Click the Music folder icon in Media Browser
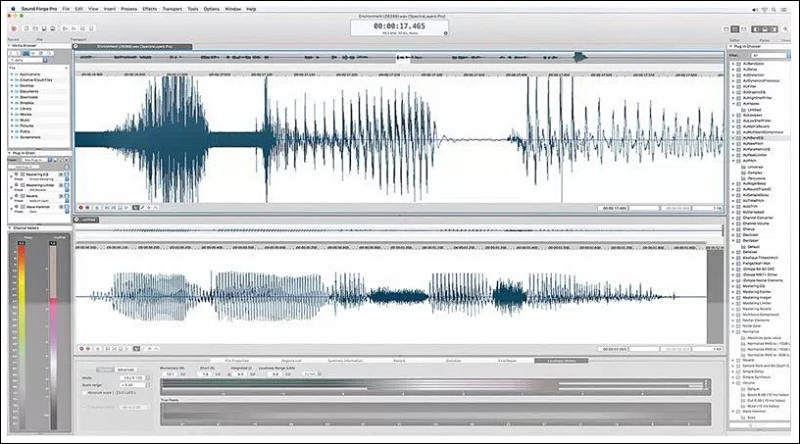Screen dimensions: 800x444 point(16,120)
